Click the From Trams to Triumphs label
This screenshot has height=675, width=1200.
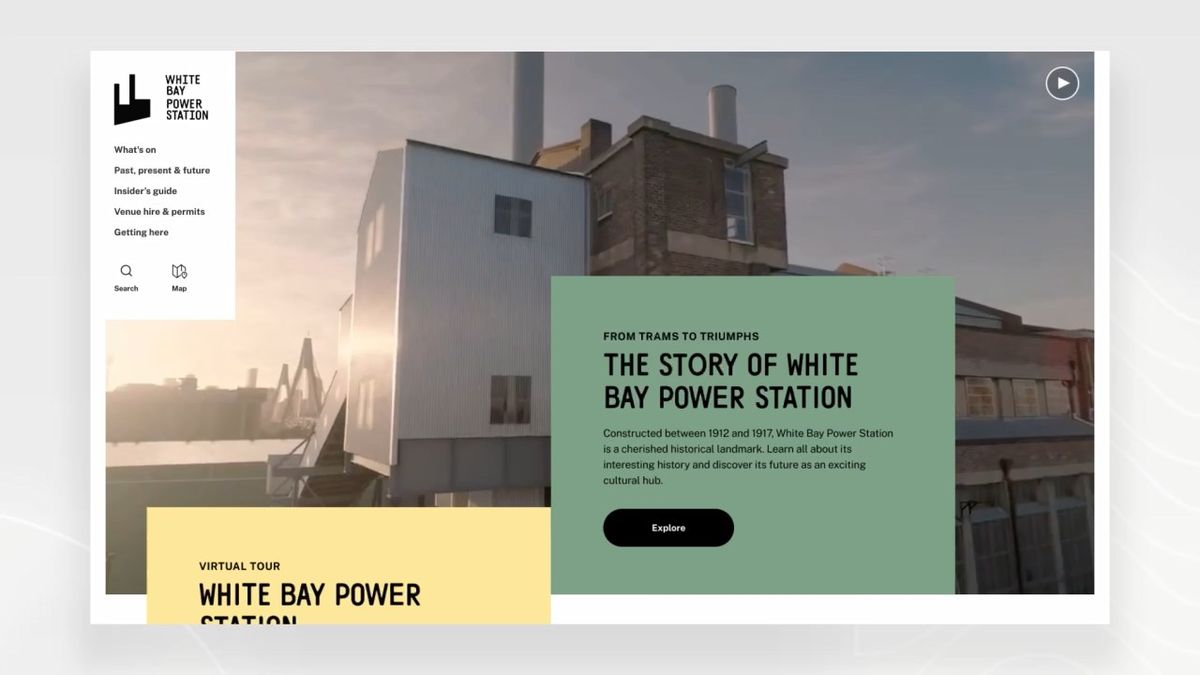pyautogui.click(x=680, y=336)
